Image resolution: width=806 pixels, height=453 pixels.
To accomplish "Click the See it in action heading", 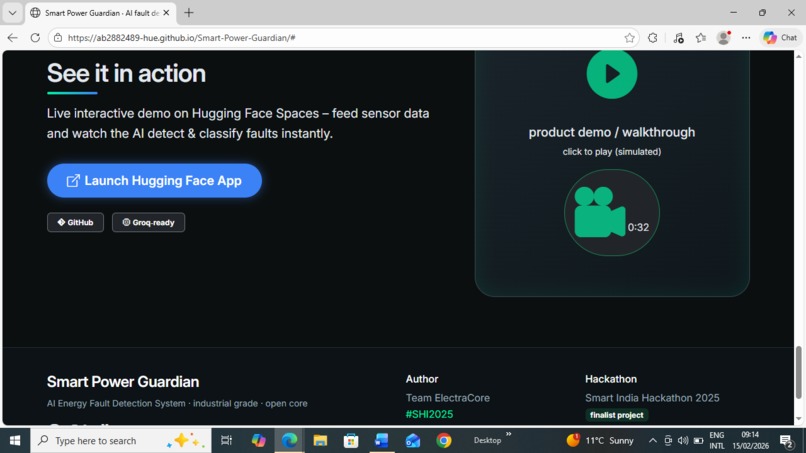I will point(126,73).
